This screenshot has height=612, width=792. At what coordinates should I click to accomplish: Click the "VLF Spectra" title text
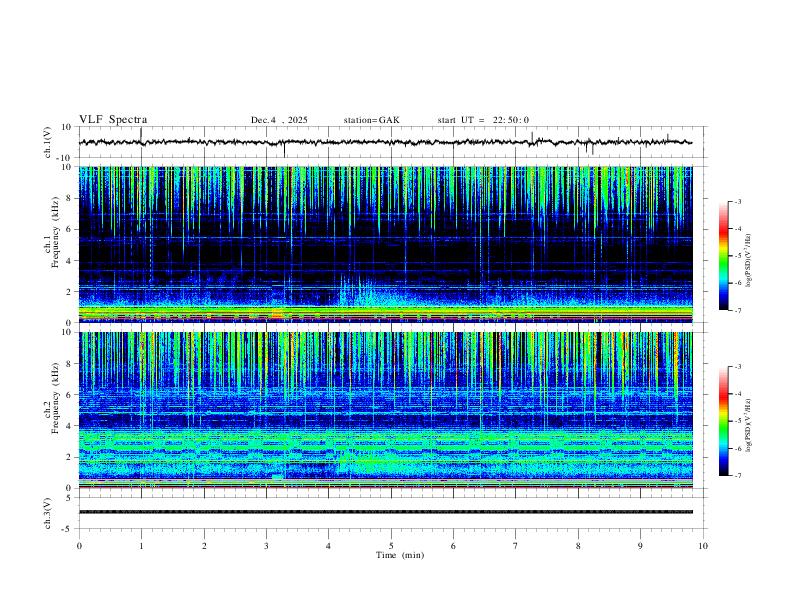pyautogui.click(x=113, y=120)
